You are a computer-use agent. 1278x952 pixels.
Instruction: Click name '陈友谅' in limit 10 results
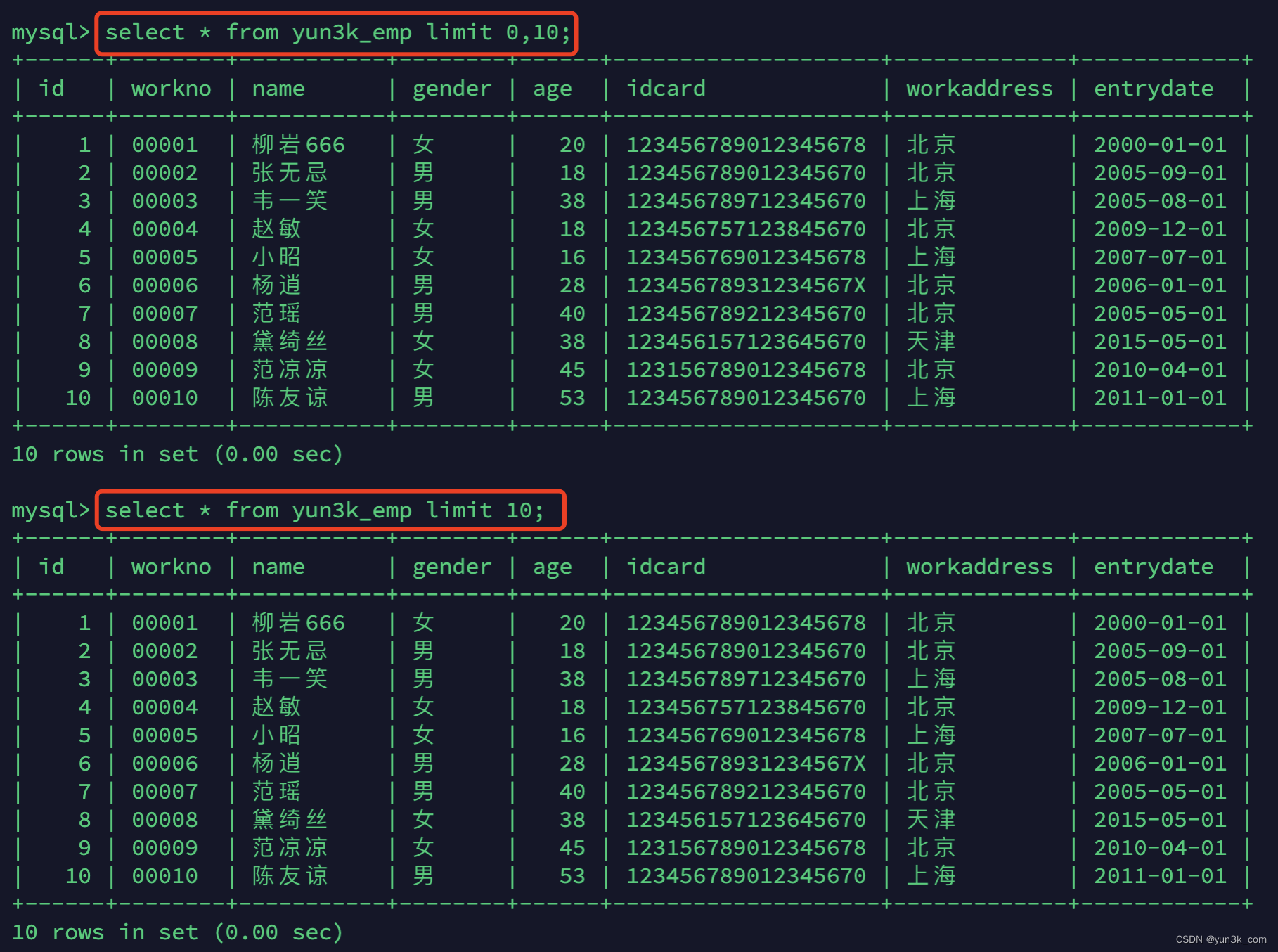click(290, 876)
